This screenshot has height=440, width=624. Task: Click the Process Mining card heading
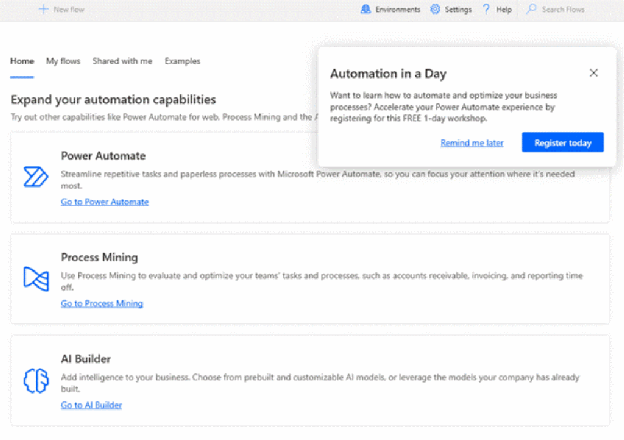(x=99, y=257)
